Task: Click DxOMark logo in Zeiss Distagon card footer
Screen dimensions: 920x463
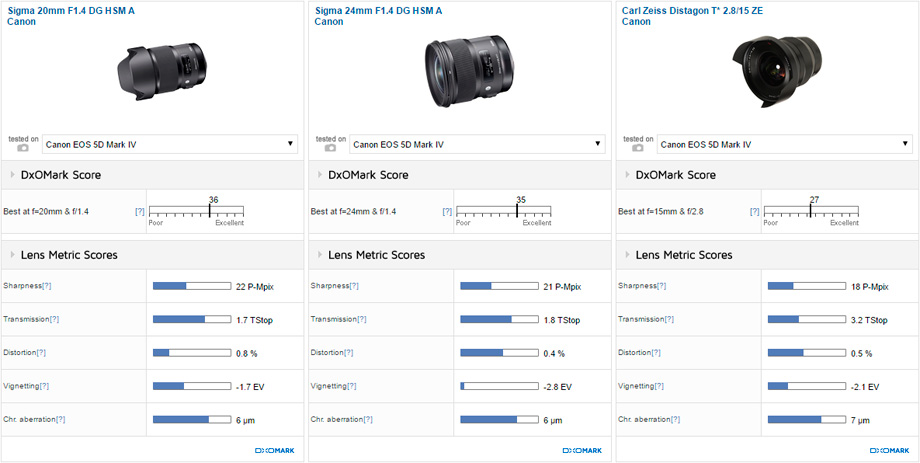Action: pyautogui.click(x=889, y=451)
